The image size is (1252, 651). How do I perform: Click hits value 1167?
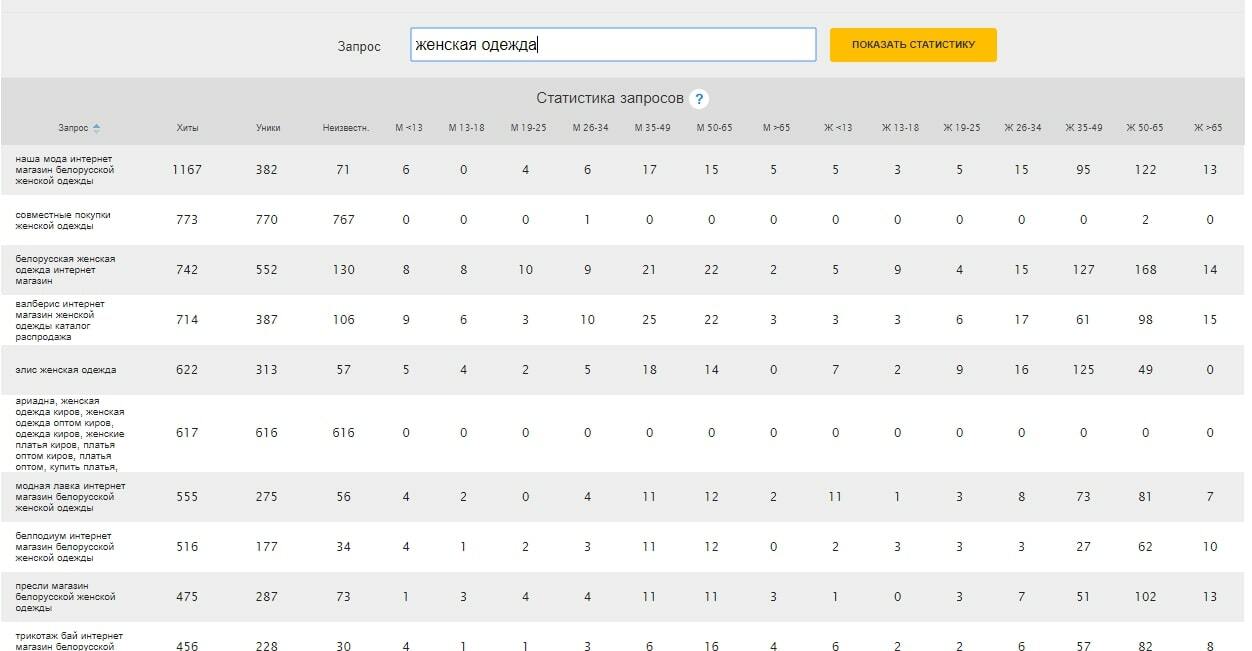(x=187, y=170)
